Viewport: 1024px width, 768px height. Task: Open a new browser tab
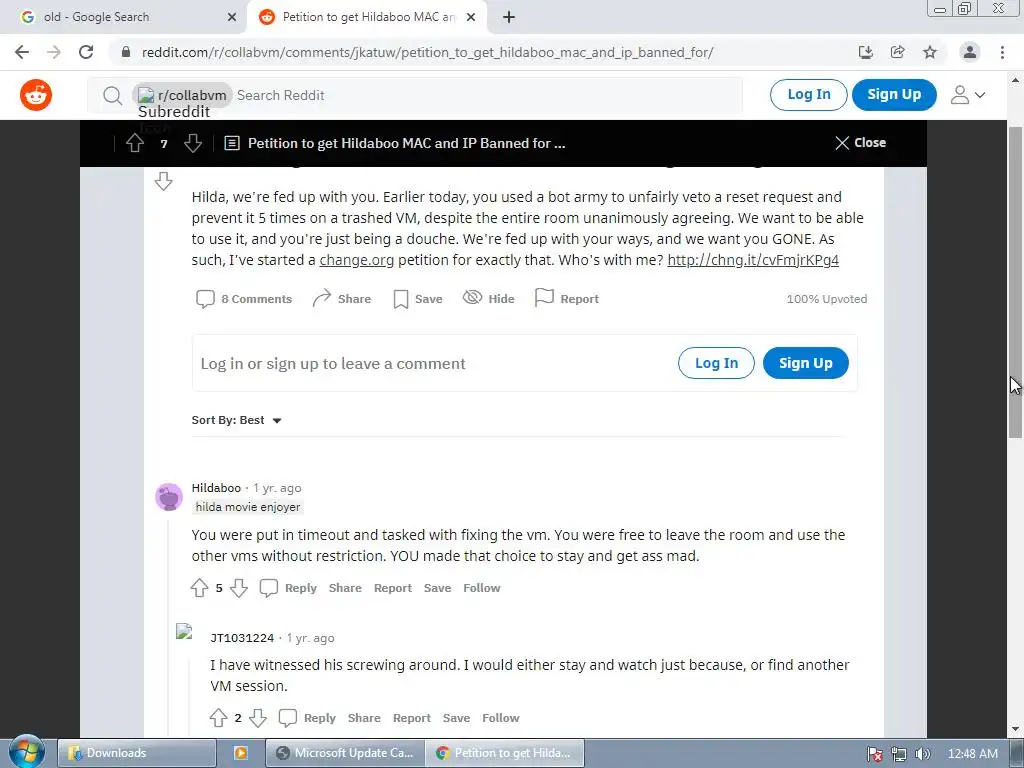(x=509, y=17)
